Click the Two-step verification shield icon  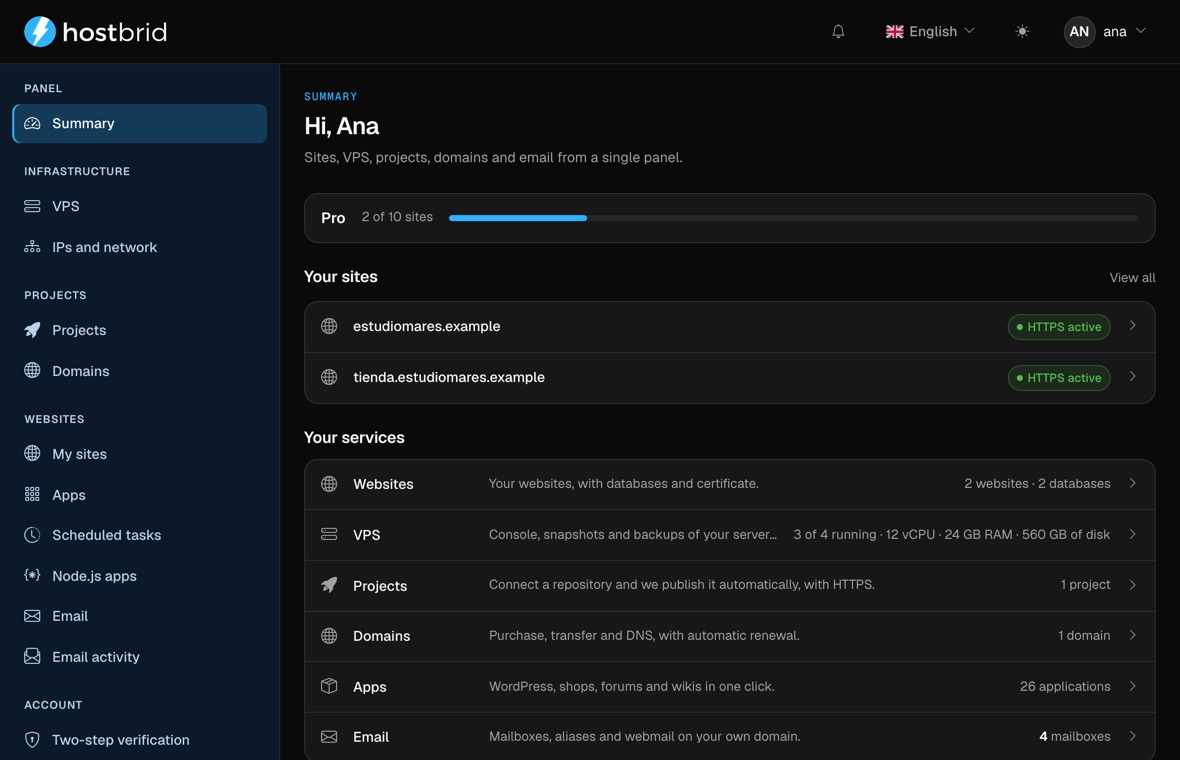pyautogui.click(x=32, y=740)
